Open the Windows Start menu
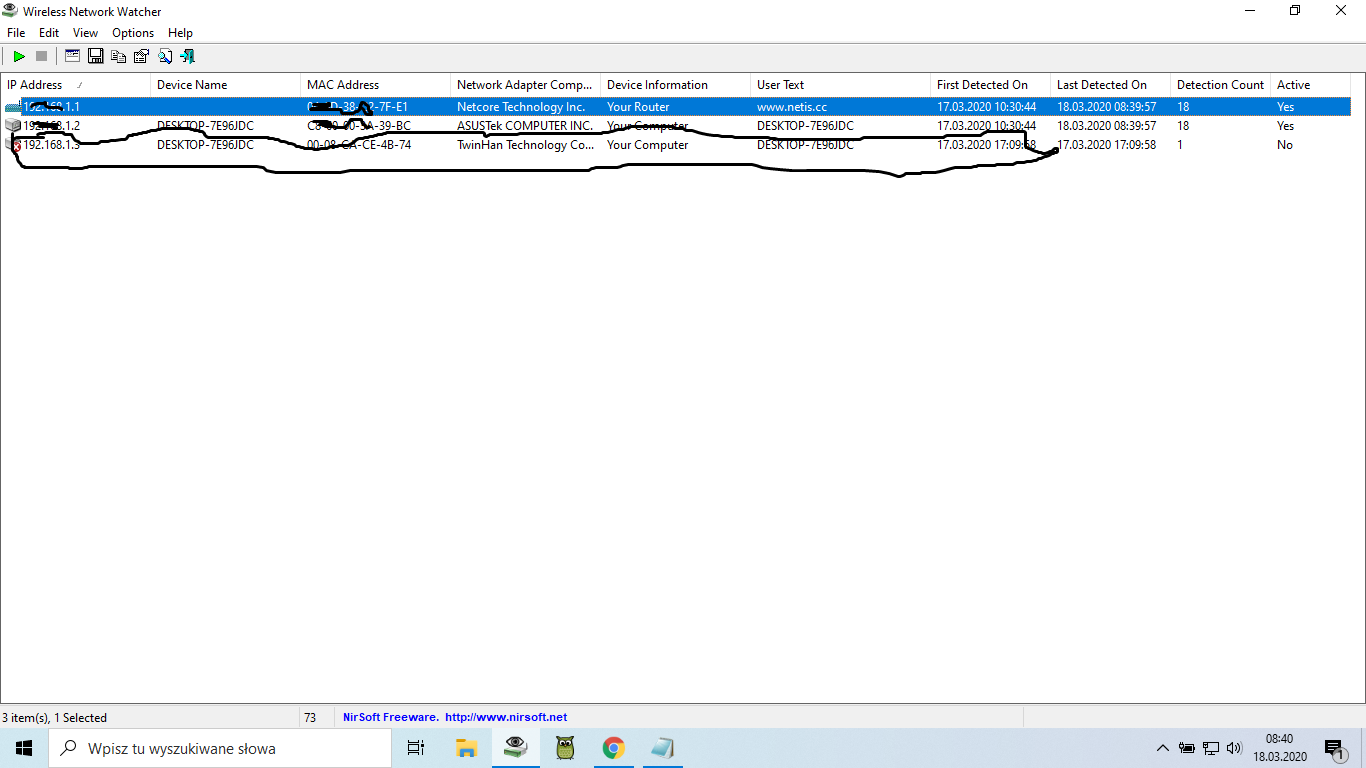 pyautogui.click(x=24, y=748)
